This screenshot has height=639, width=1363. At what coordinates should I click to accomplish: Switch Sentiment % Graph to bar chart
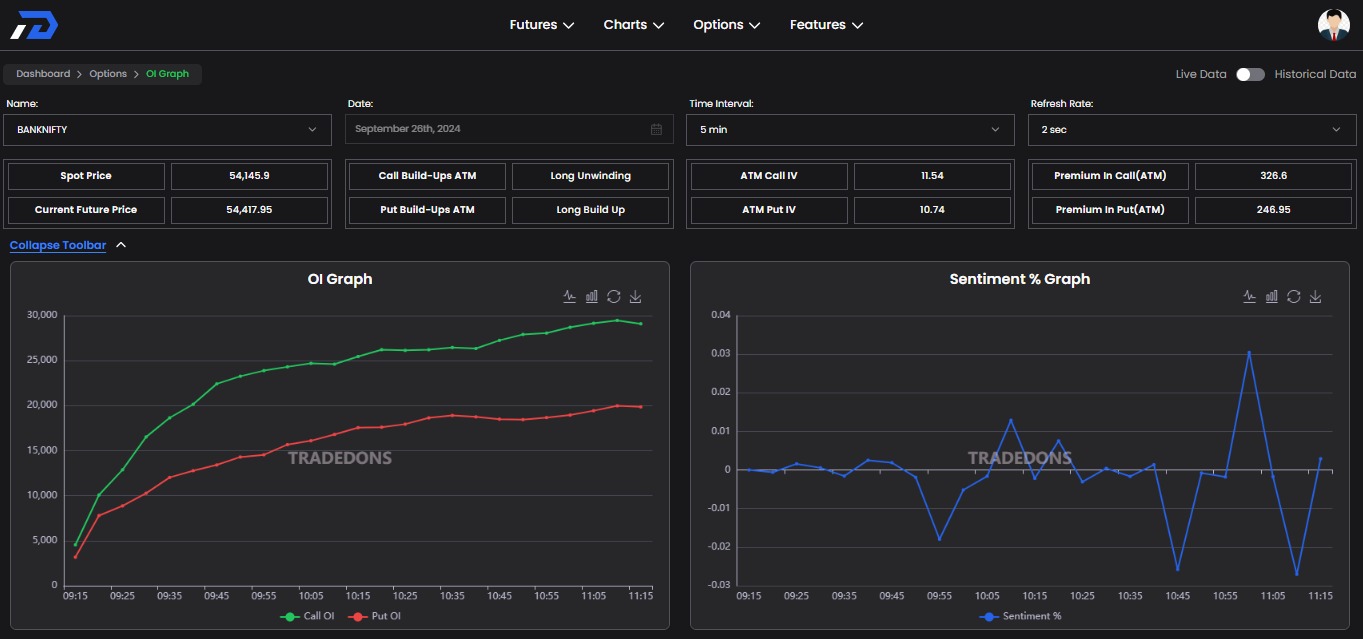coord(1272,296)
